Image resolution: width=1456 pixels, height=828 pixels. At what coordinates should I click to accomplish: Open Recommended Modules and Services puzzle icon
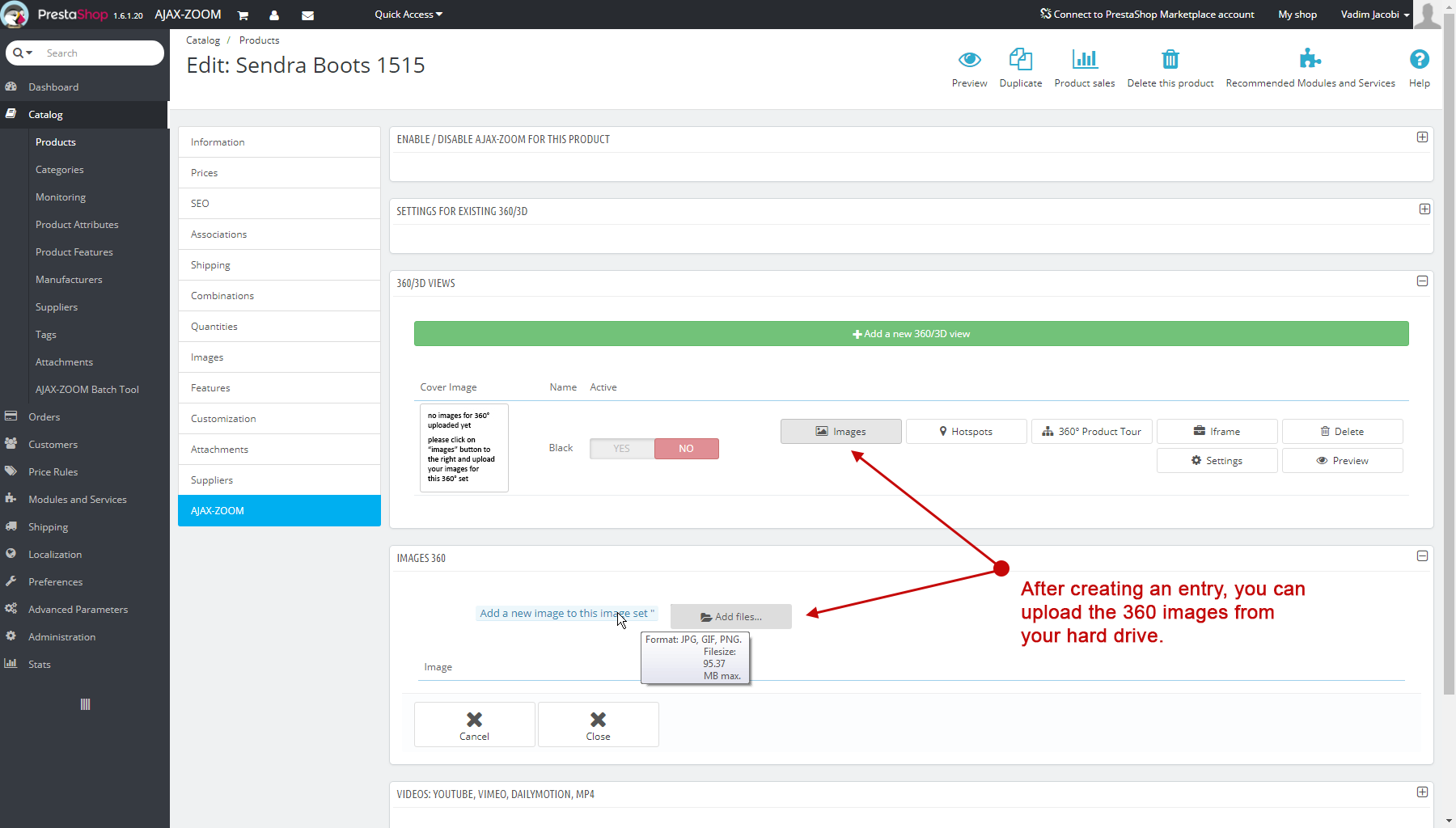(1310, 58)
